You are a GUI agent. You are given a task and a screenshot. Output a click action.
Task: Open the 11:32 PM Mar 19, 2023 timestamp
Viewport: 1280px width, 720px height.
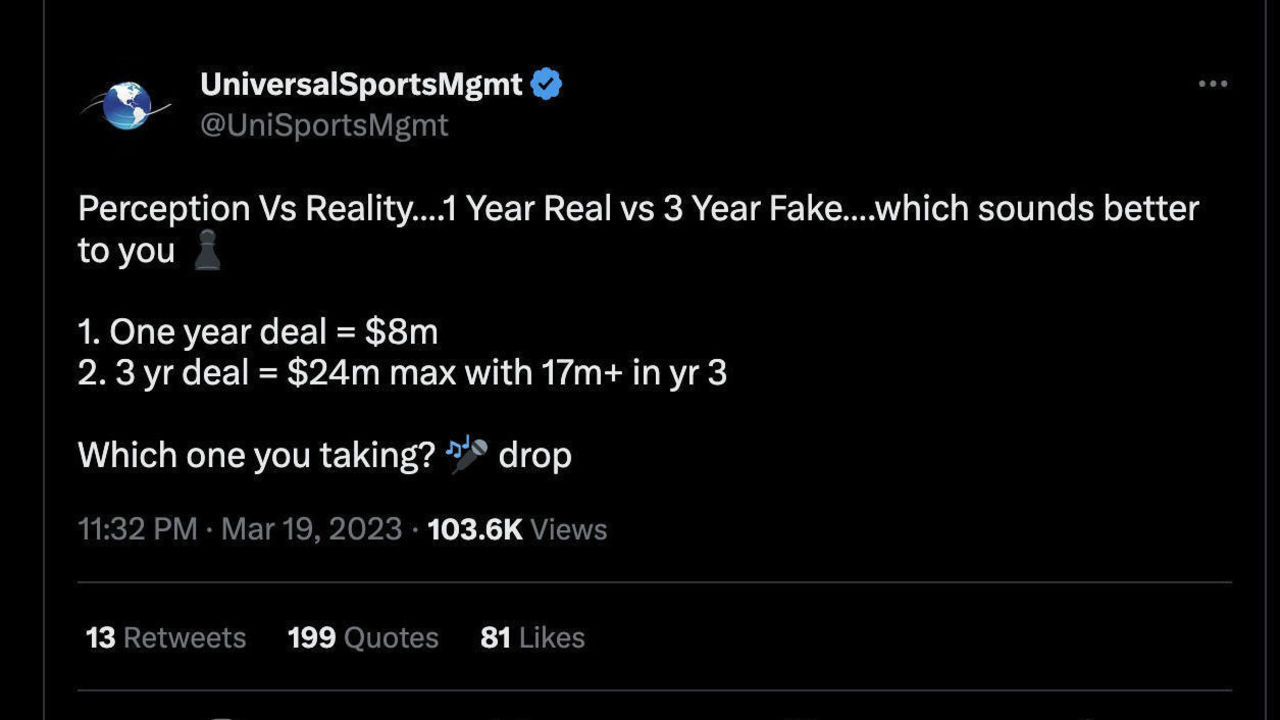pyautogui.click(x=240, y=529)
